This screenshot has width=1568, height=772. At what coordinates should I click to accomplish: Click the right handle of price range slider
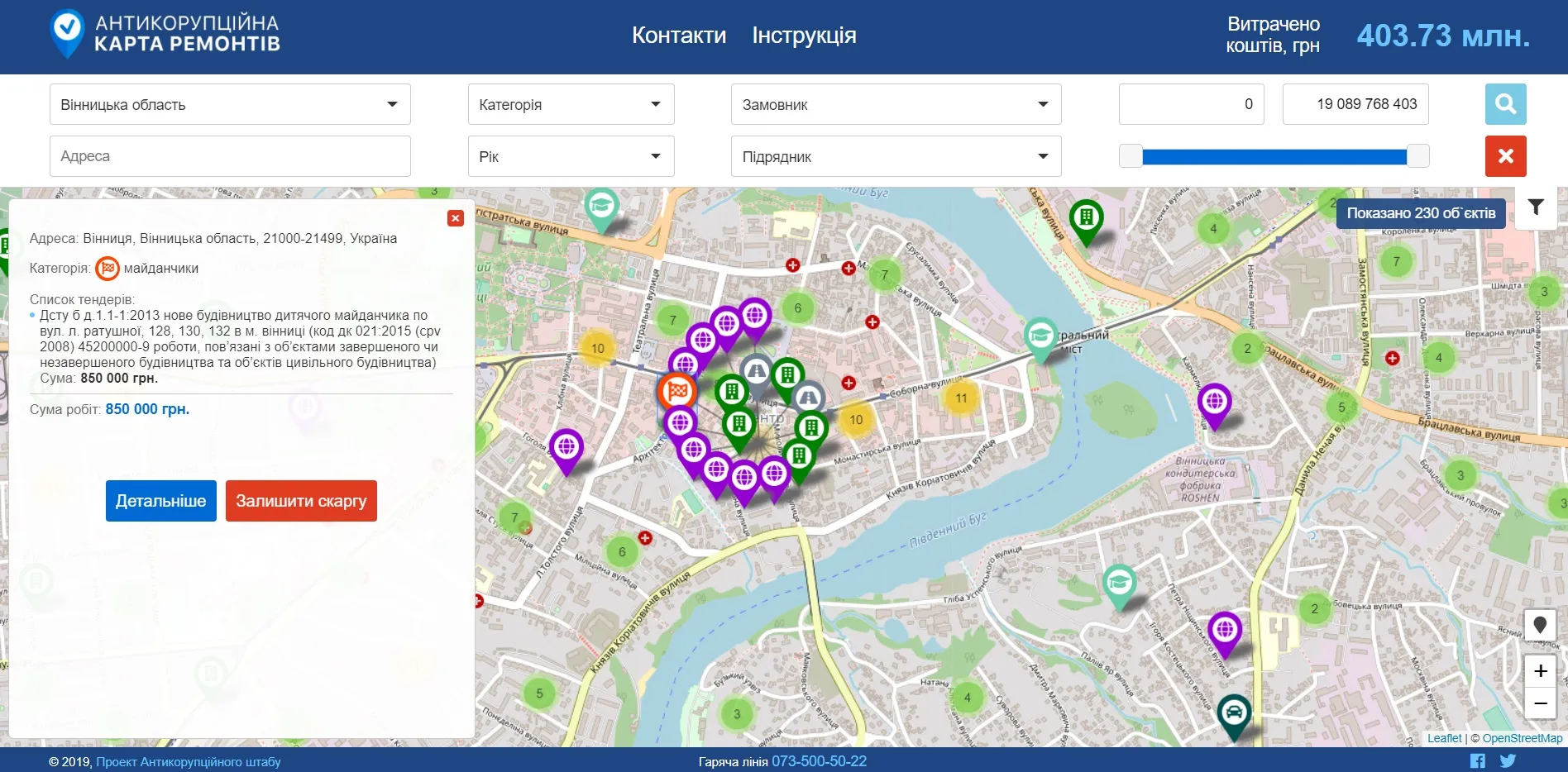pyautogui.click(x=1417, y=156)
